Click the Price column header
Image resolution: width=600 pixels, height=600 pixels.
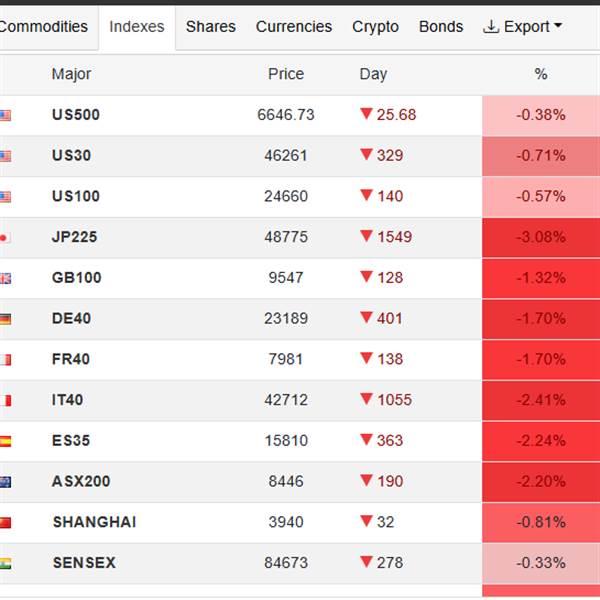pyautogui.click(x=286, y=74)
